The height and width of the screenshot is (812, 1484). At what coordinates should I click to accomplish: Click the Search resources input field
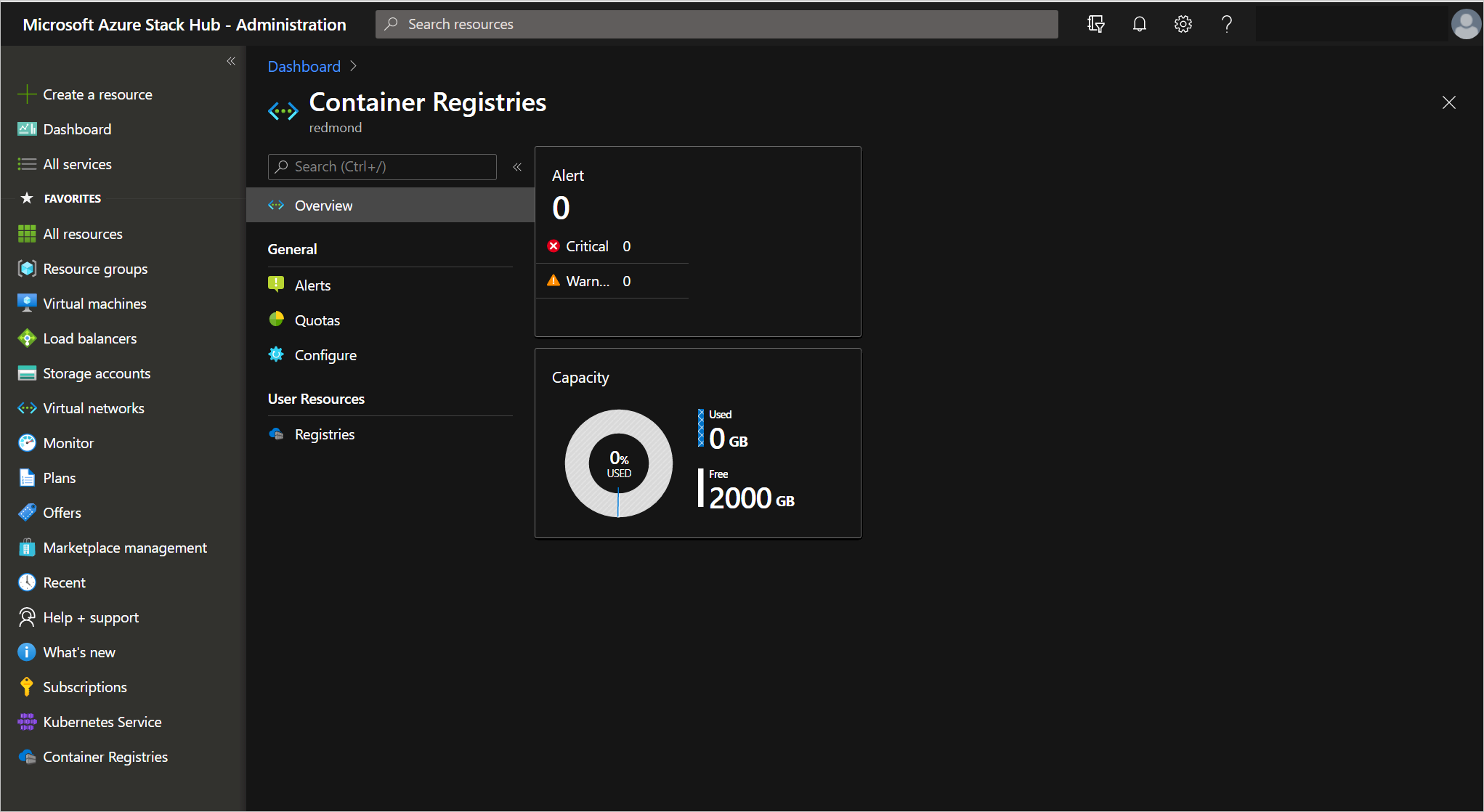718,24
